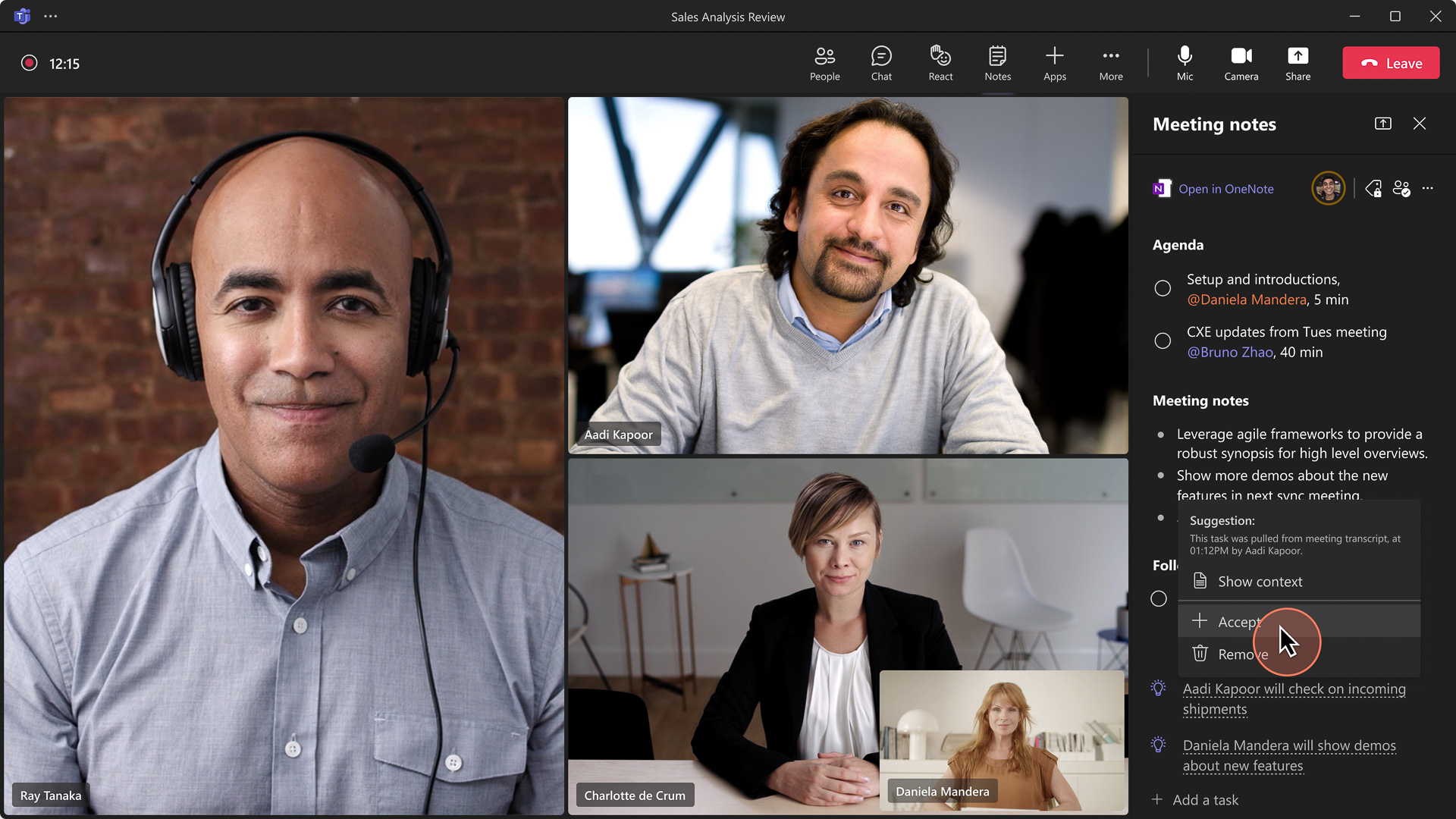Open the People panel

[824, 63]
